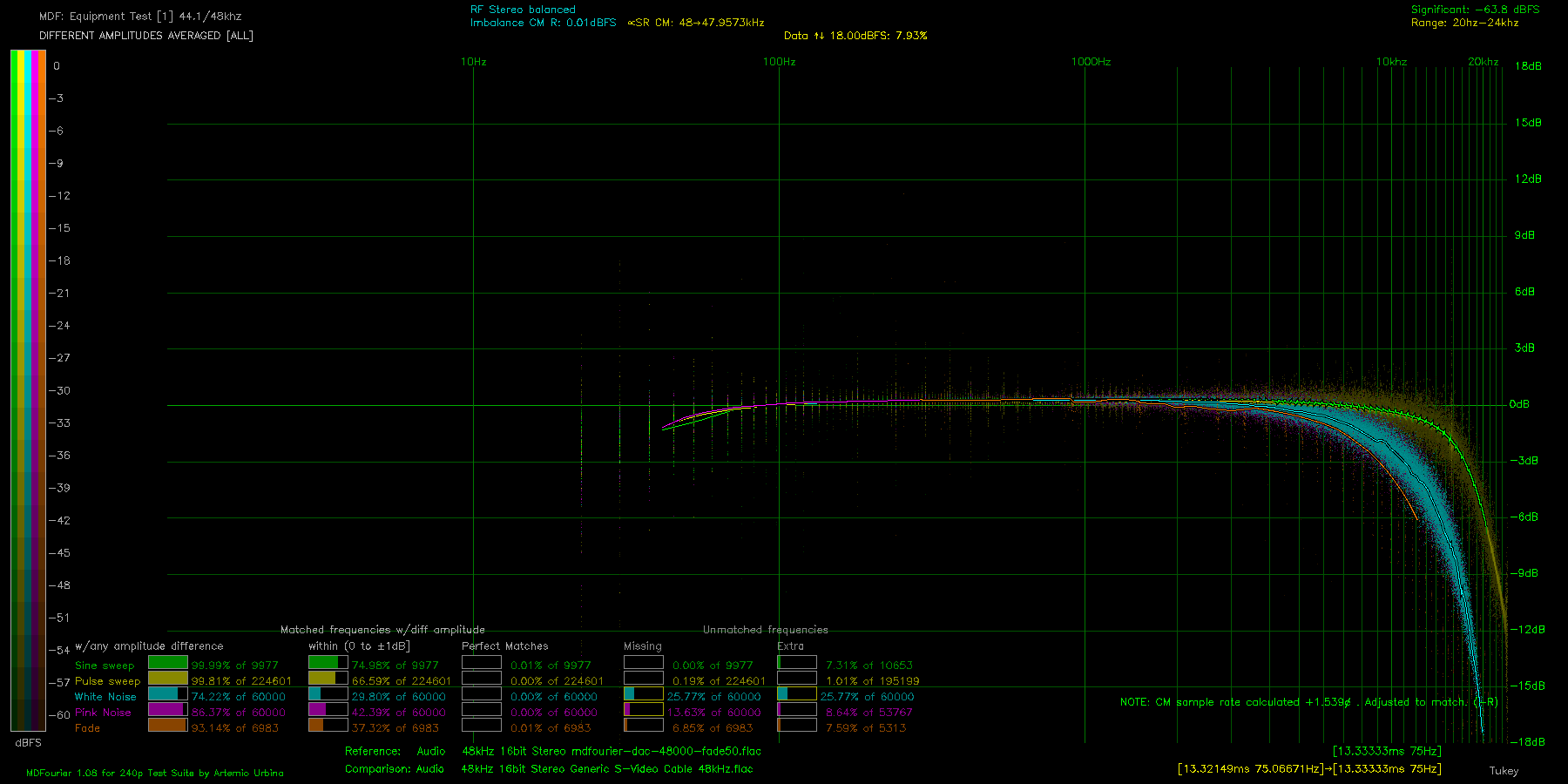
Task: Click the 'RF Stereo balanced' text
Action: tap(523, 10)
